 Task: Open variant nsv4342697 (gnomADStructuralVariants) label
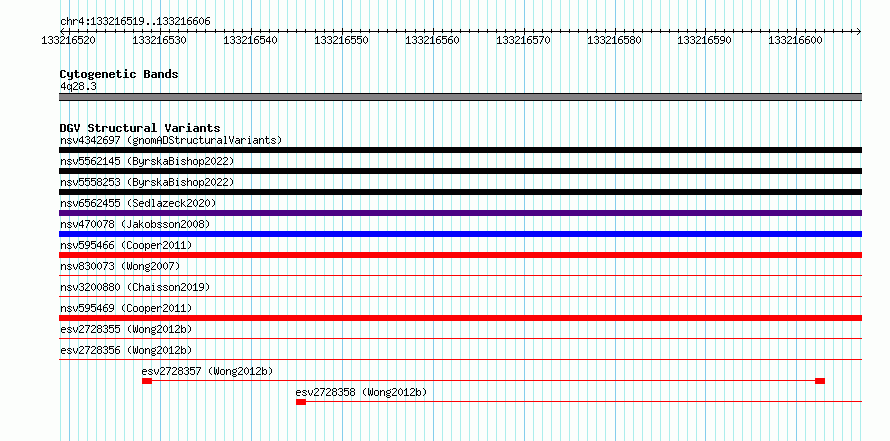point(171,140)
